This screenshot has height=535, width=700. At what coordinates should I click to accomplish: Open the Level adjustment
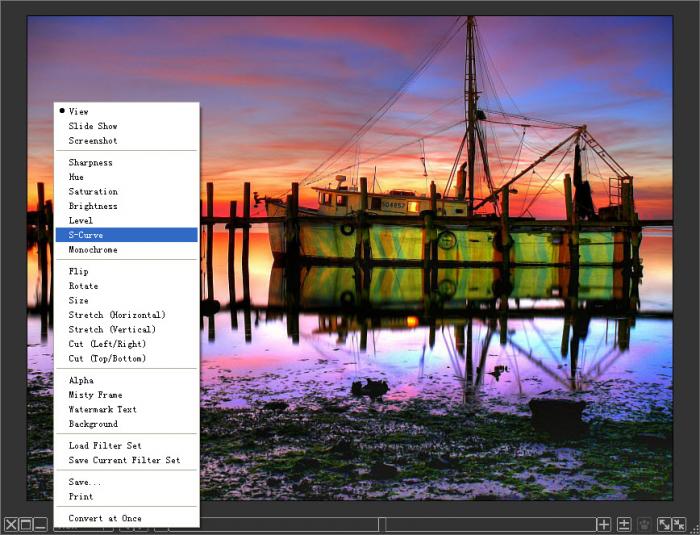coord(126,221)
